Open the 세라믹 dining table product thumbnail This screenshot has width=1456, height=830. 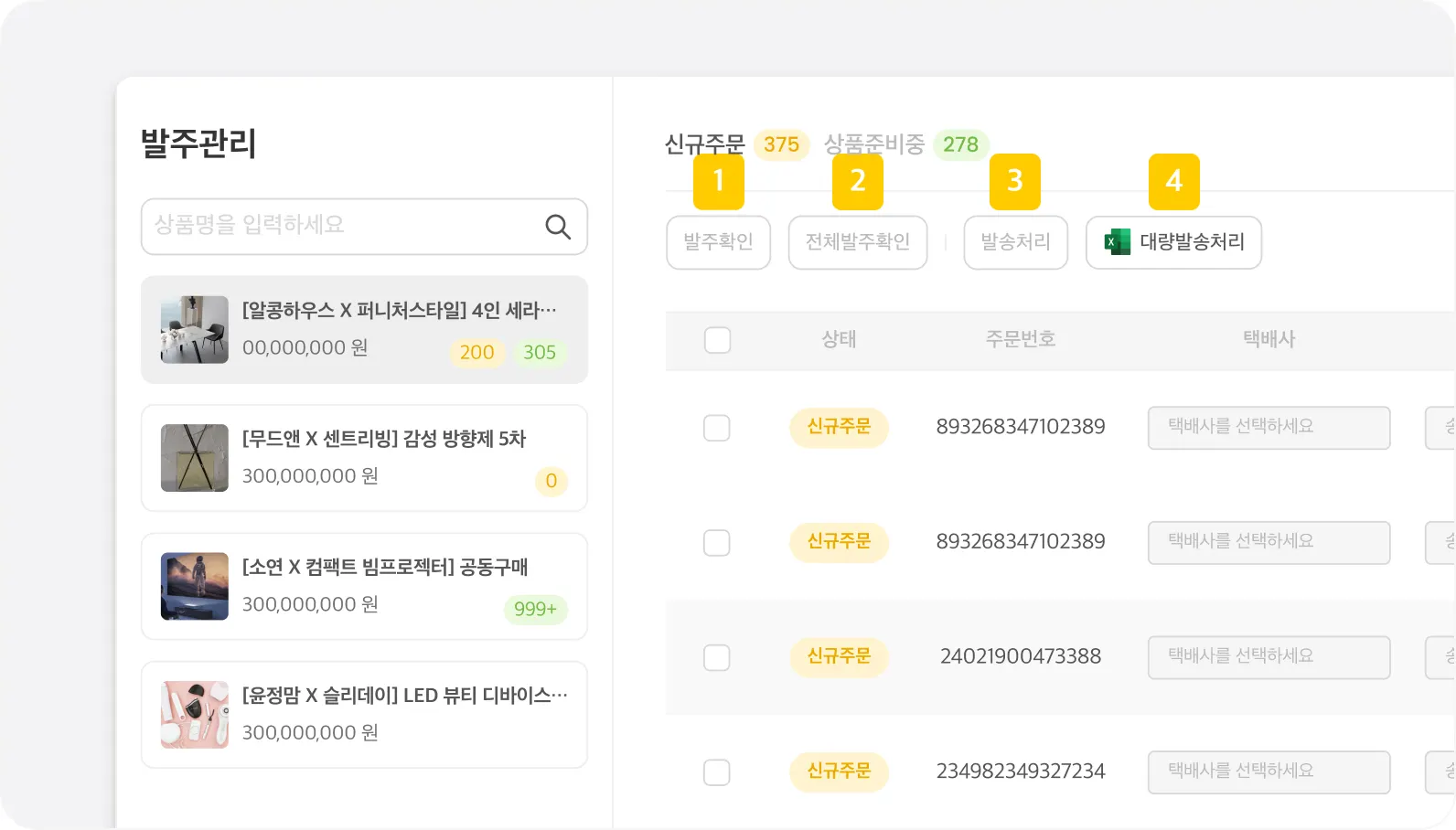[x=195, y=330]
